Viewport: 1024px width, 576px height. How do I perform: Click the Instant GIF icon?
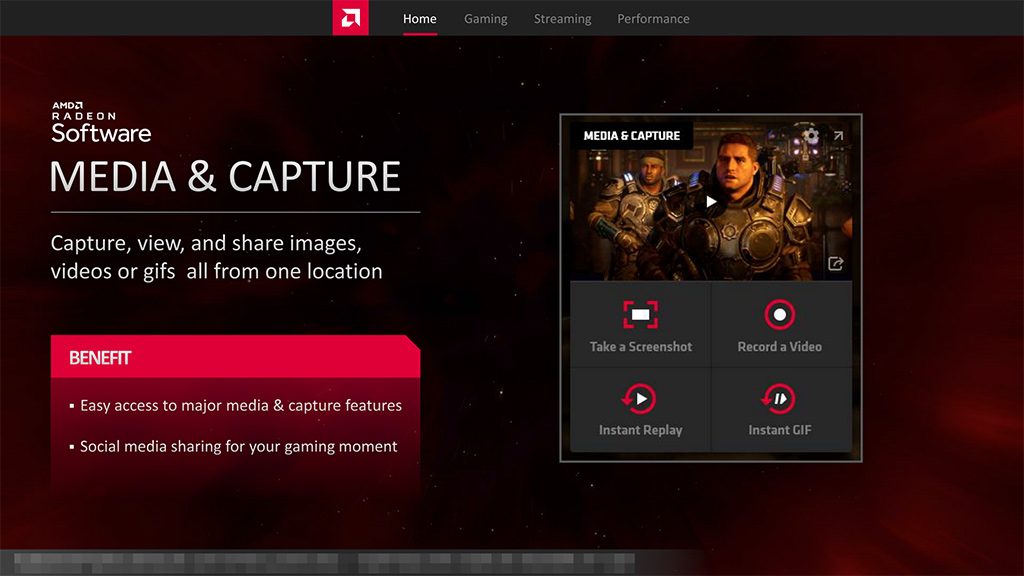(x=778, y=398)
